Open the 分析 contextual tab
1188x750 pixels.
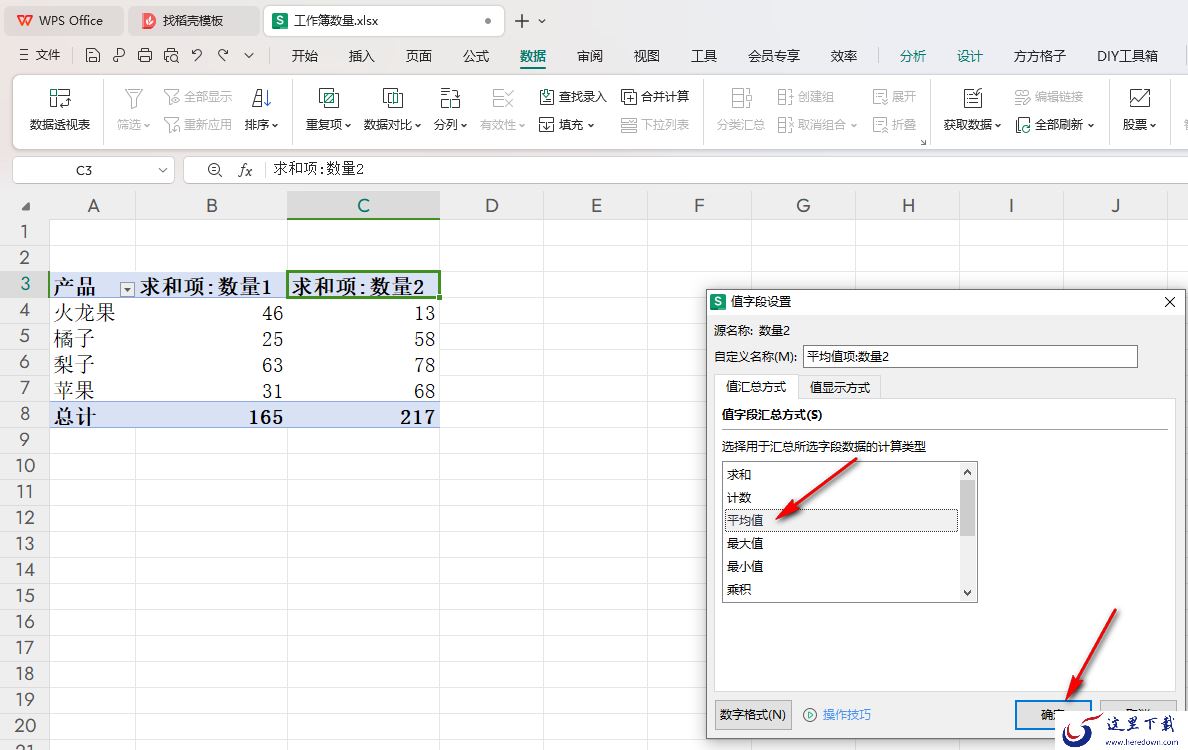[x=912, y=56]
